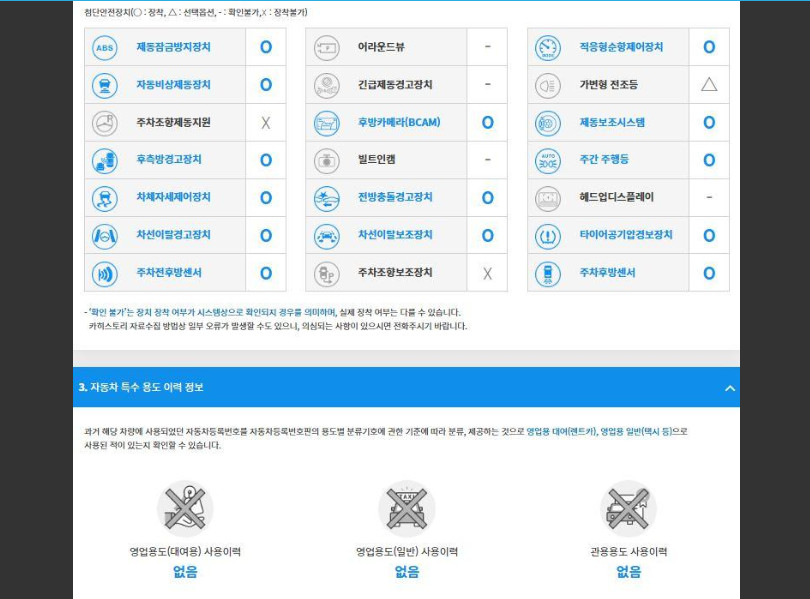810x599 pixels.
Task: Click the 주차후방센서 label
Action: coord(608,273)
